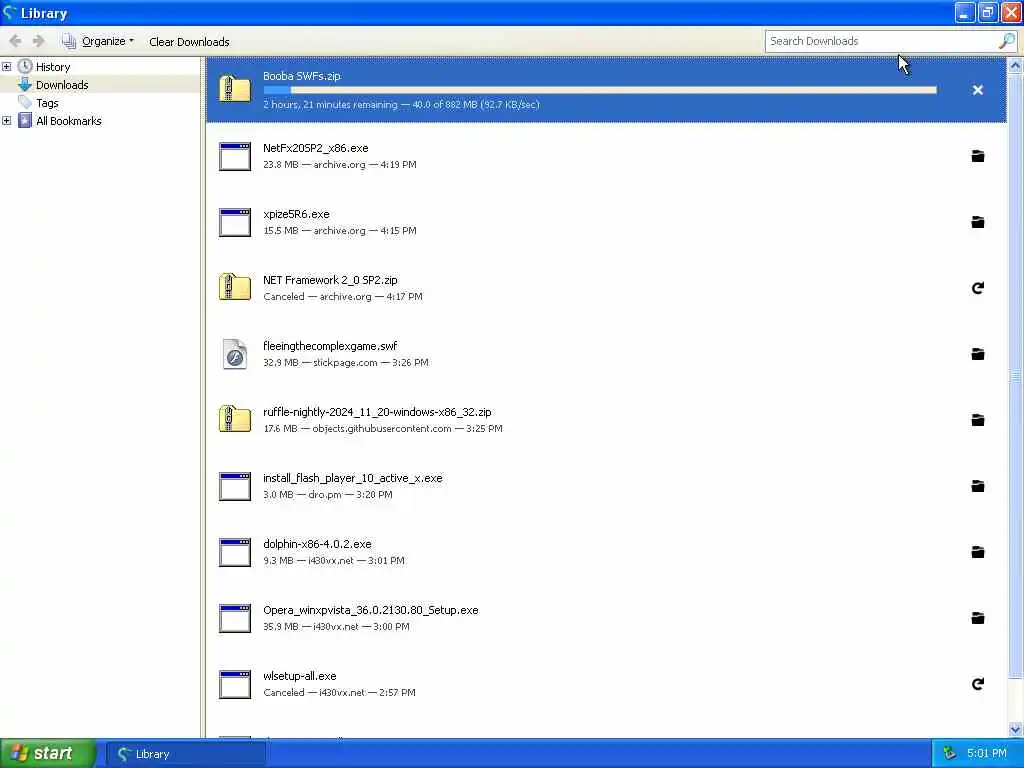Screen dimensions: 1024x768
Task: Go forward using the toolbar forward arrow
Action: [x=39, y=41]
